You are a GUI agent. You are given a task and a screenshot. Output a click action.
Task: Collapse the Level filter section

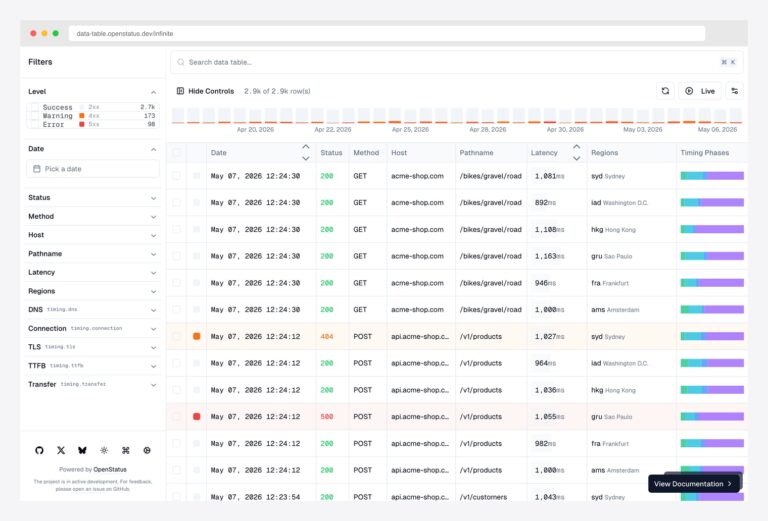(x=153, y=92)
